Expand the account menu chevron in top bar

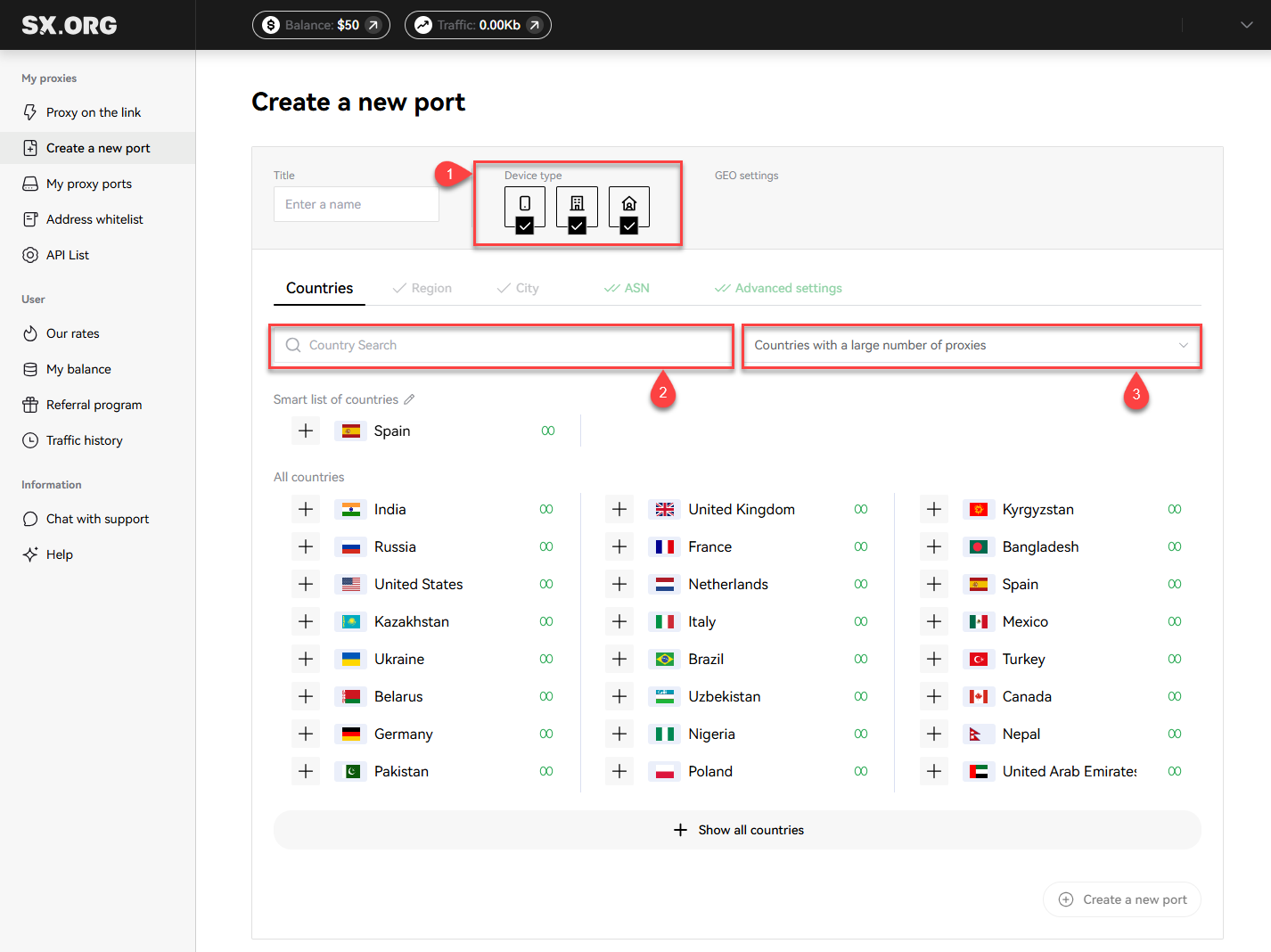click(x=1246, y=25)
